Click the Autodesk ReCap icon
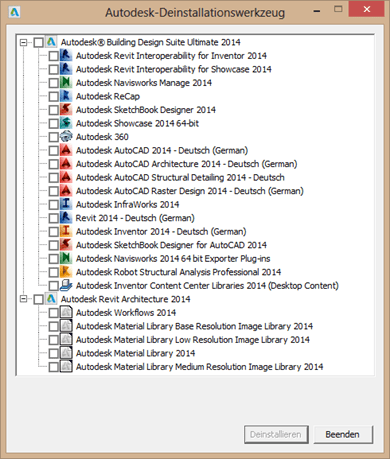390x459 pixels. coord(66,96)
